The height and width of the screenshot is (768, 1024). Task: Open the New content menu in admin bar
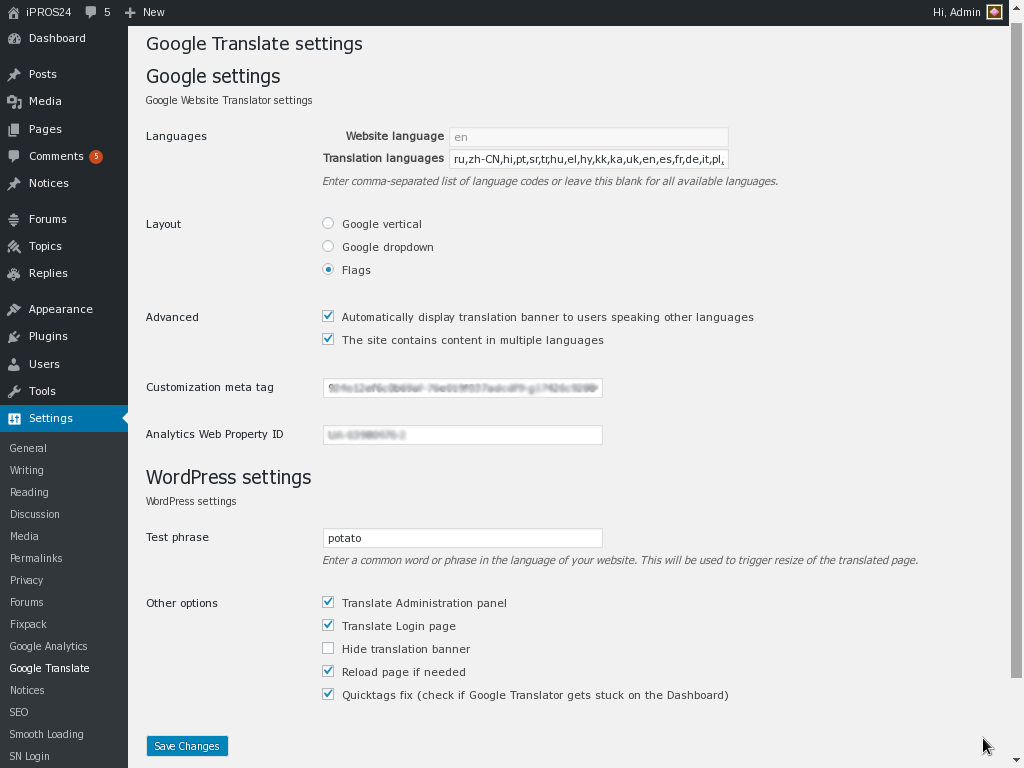click(x=145, y=12)
